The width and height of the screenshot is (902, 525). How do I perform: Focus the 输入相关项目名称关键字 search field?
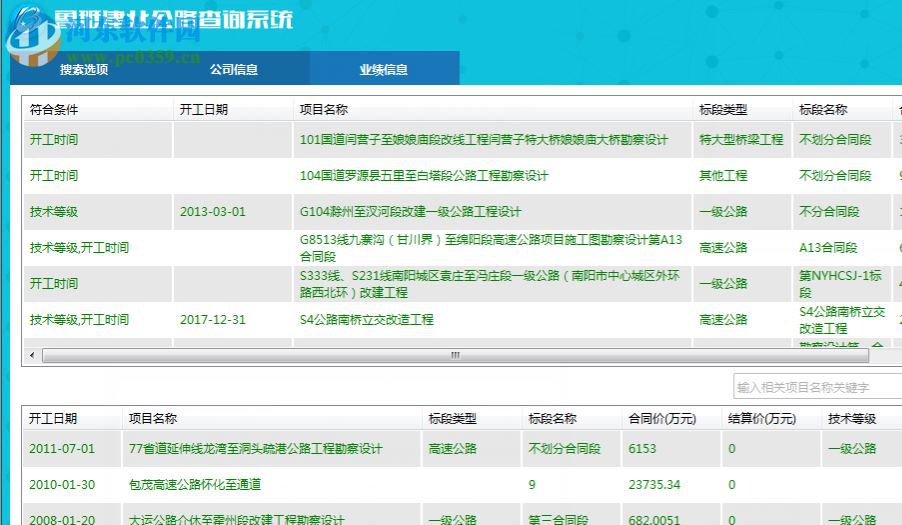tap(817, 386)
